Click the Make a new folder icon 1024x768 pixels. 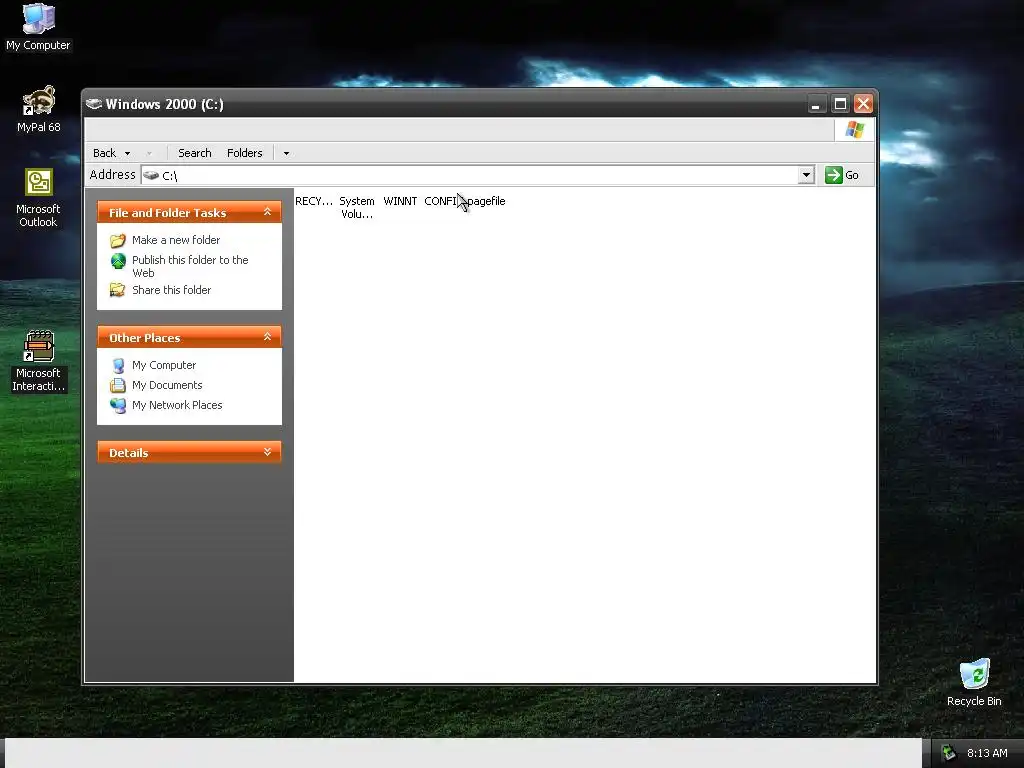pos(118,240)
